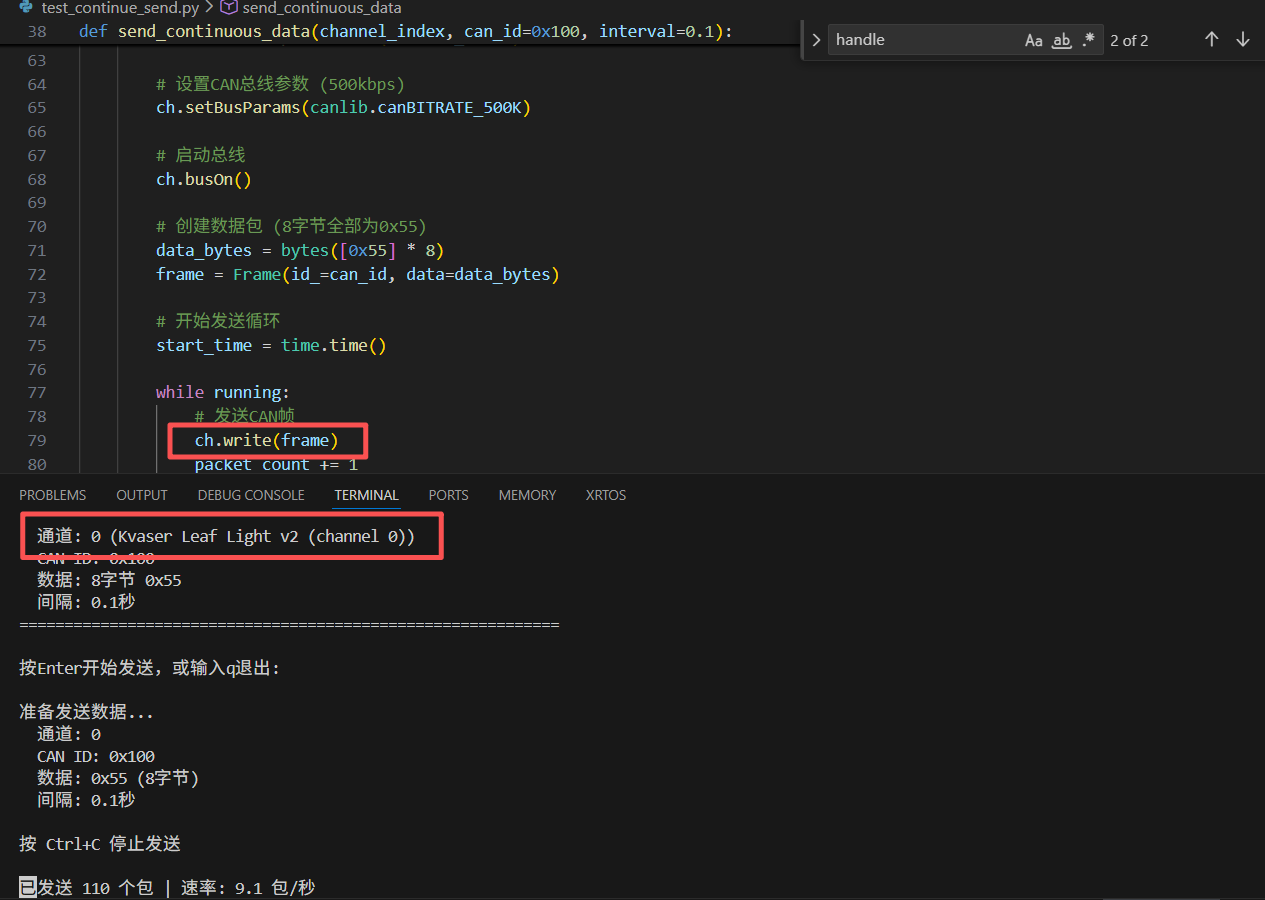Image resolution: width=1265 pixels, height=900 pixels.
Task: Enable Use Regular Expression search
Action: point(1088,40)
